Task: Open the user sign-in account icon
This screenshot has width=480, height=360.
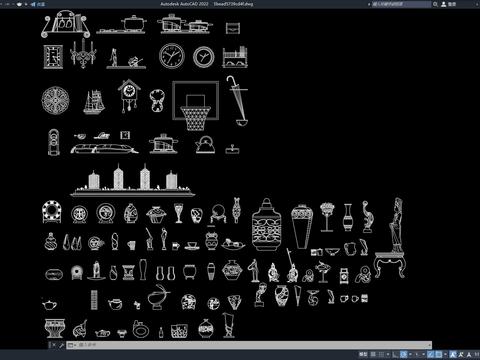Action: (x=444, y=4)
